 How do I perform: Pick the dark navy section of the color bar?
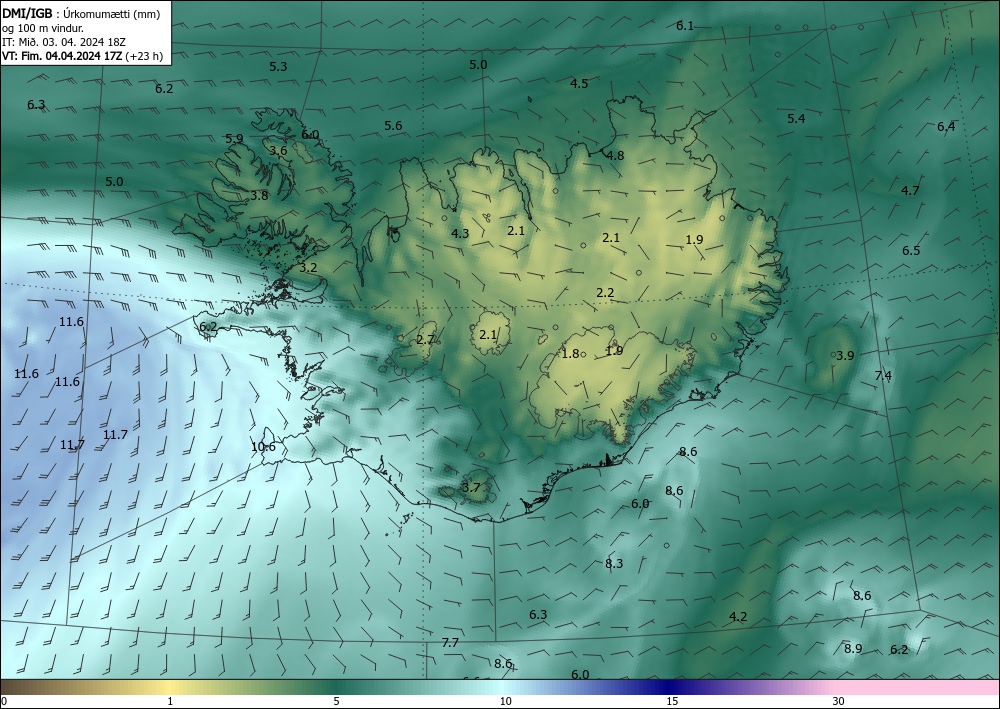[x=670, y=687]
